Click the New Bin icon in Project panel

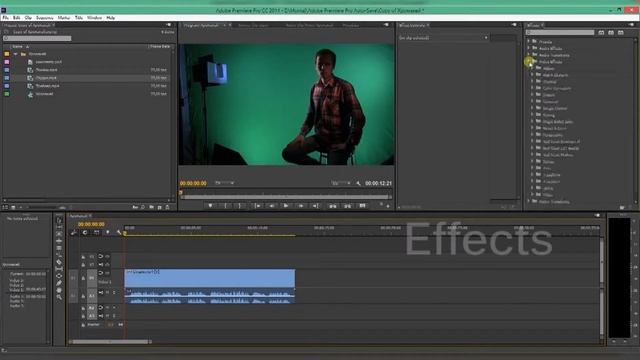[151, 207]
